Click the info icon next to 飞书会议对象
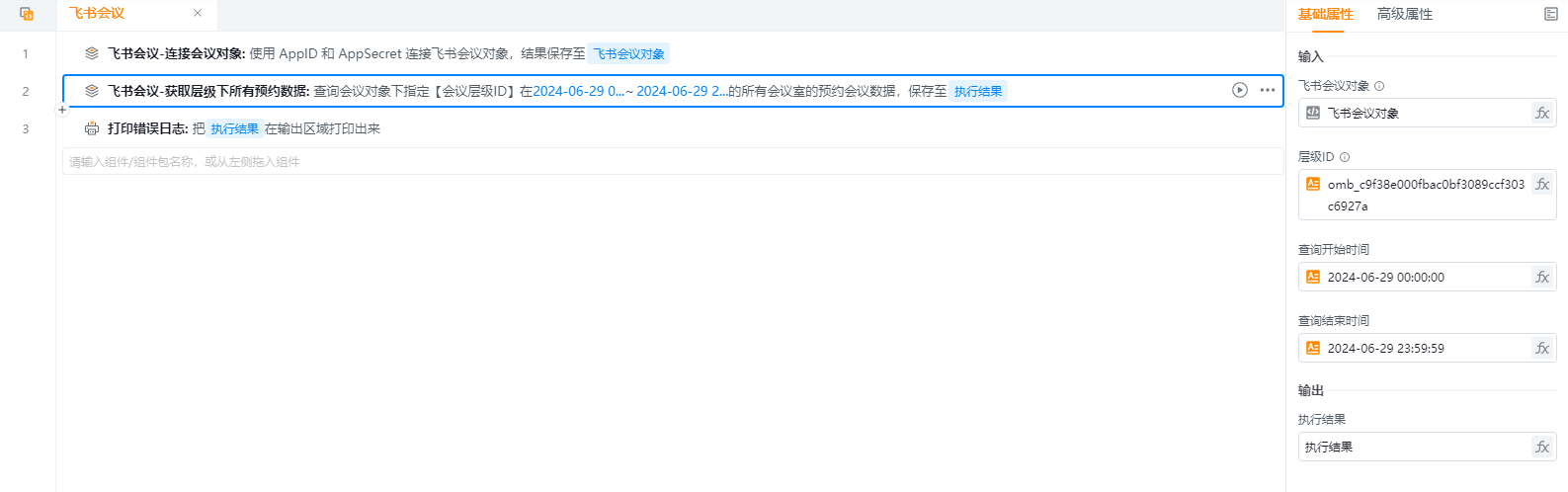1568x492 pixels. [x=1379, y=86]
